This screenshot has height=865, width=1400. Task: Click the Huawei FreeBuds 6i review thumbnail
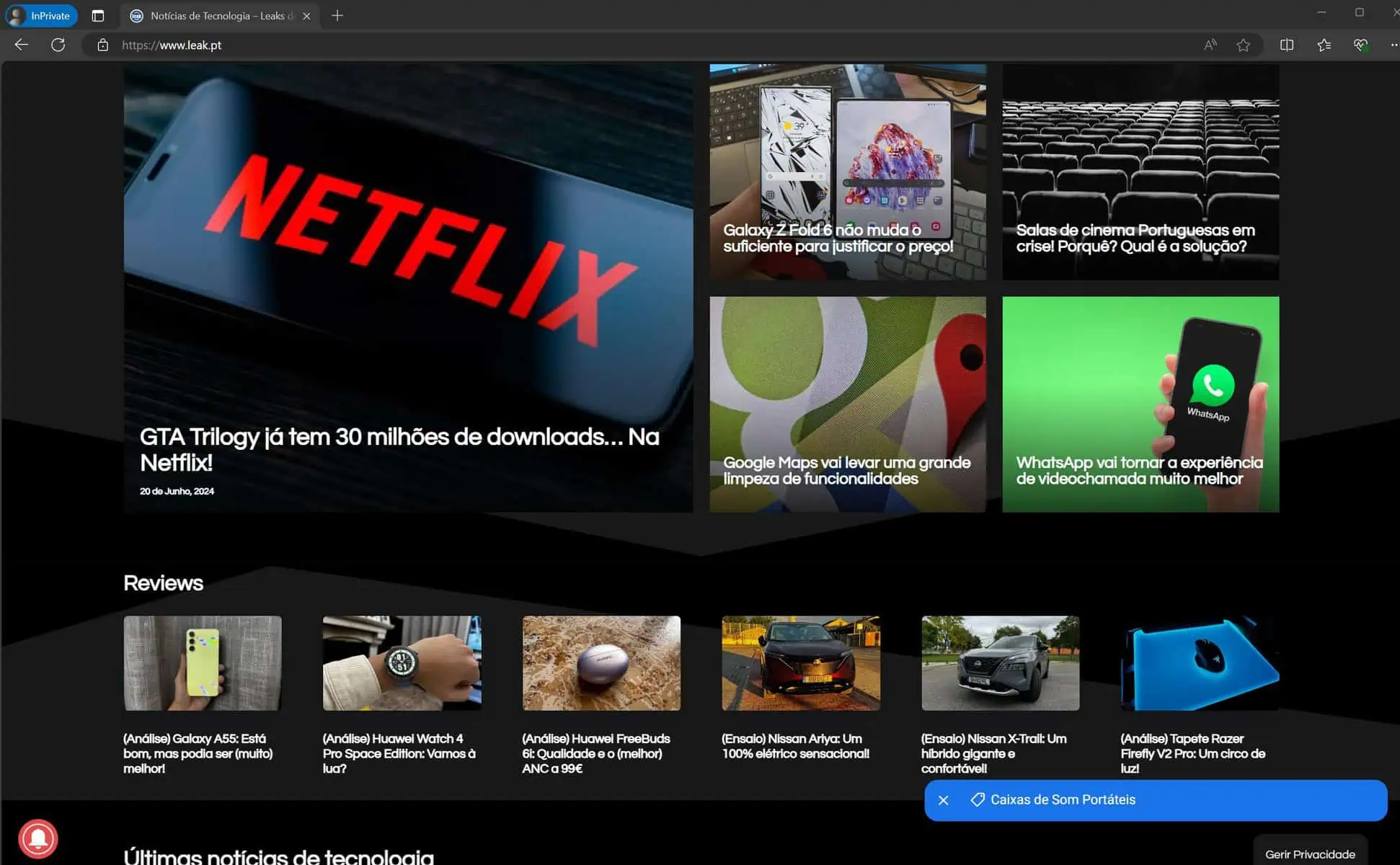(601, 663)
